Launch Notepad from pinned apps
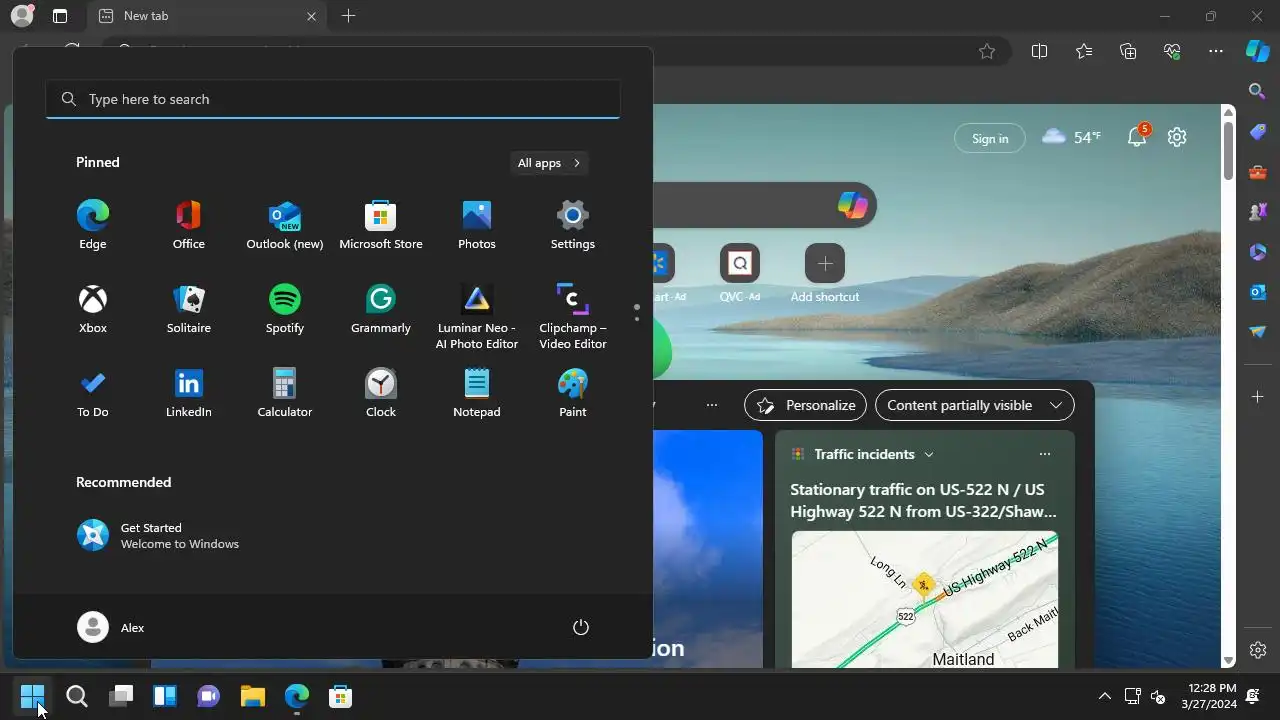1280x720 pixels. tap(477, 393)
